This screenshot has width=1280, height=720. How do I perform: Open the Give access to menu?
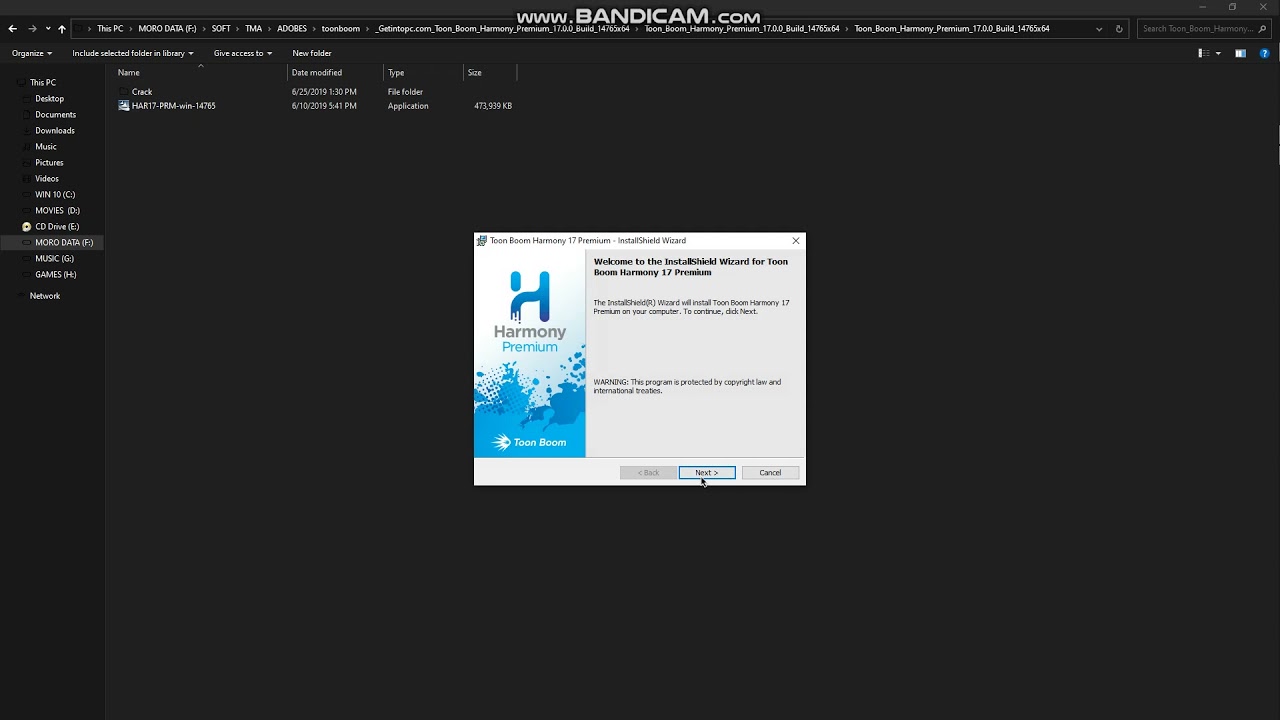tap(242, 53)
